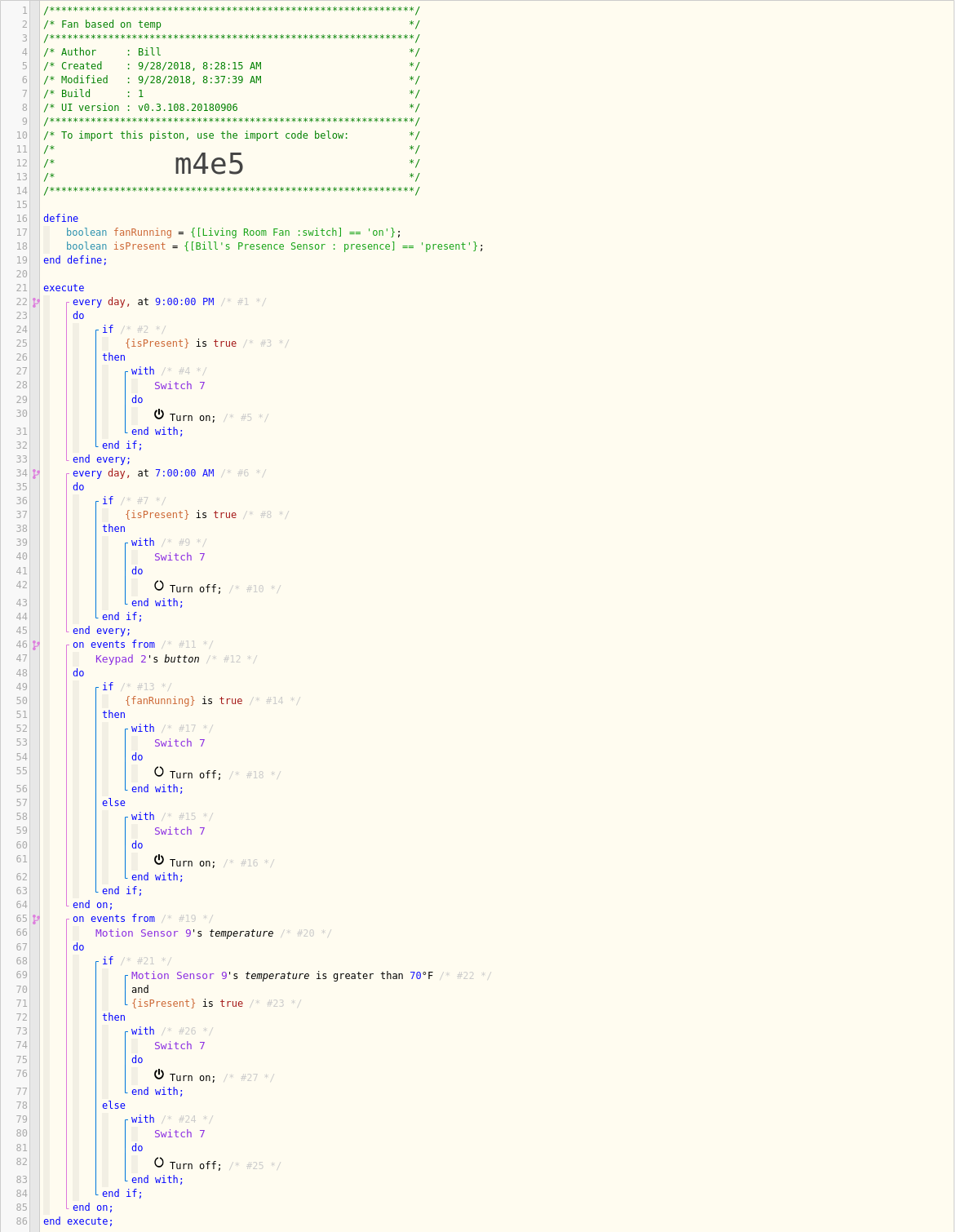The width and height of the screenshot is (961, 1232).
Task: Click the 'and' operator on line 70
Action: (x=140, y=990)
